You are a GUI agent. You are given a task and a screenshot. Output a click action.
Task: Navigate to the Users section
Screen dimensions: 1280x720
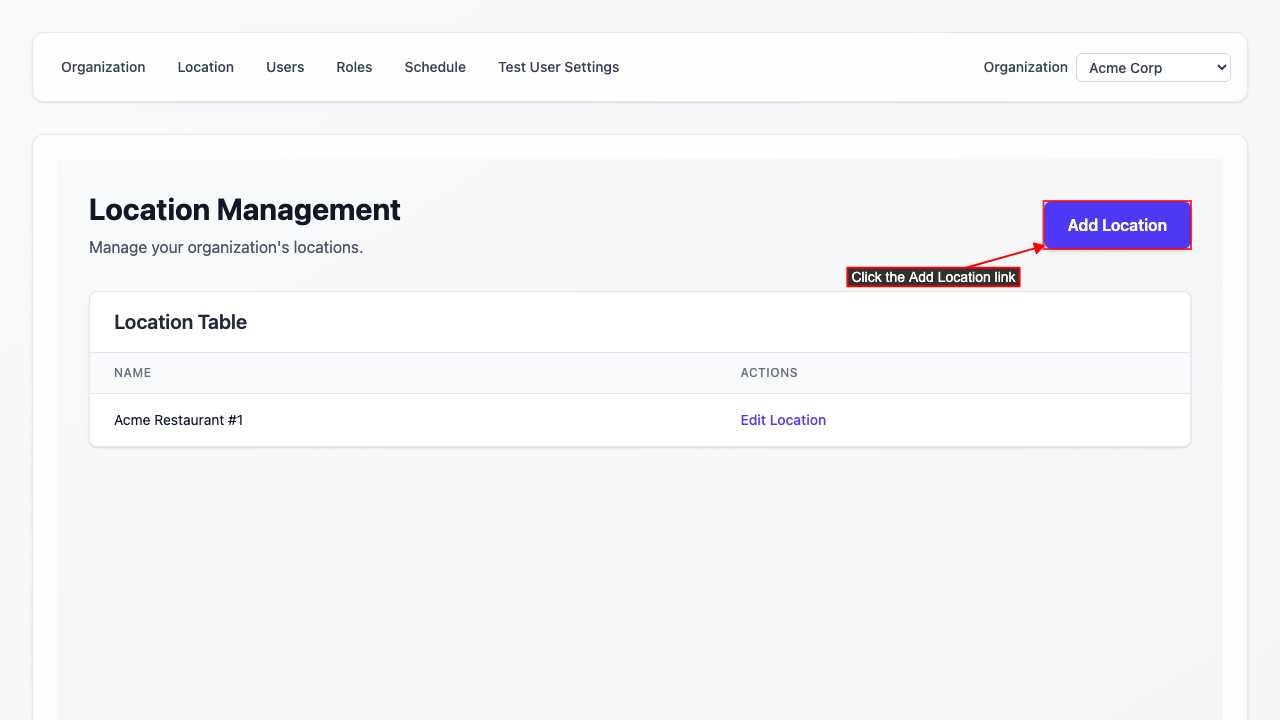click(285, 67)
